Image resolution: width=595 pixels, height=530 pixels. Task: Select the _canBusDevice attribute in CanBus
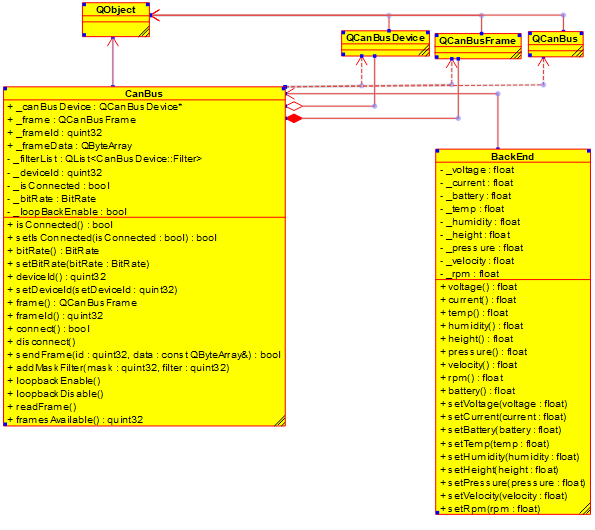coord(95,107)
